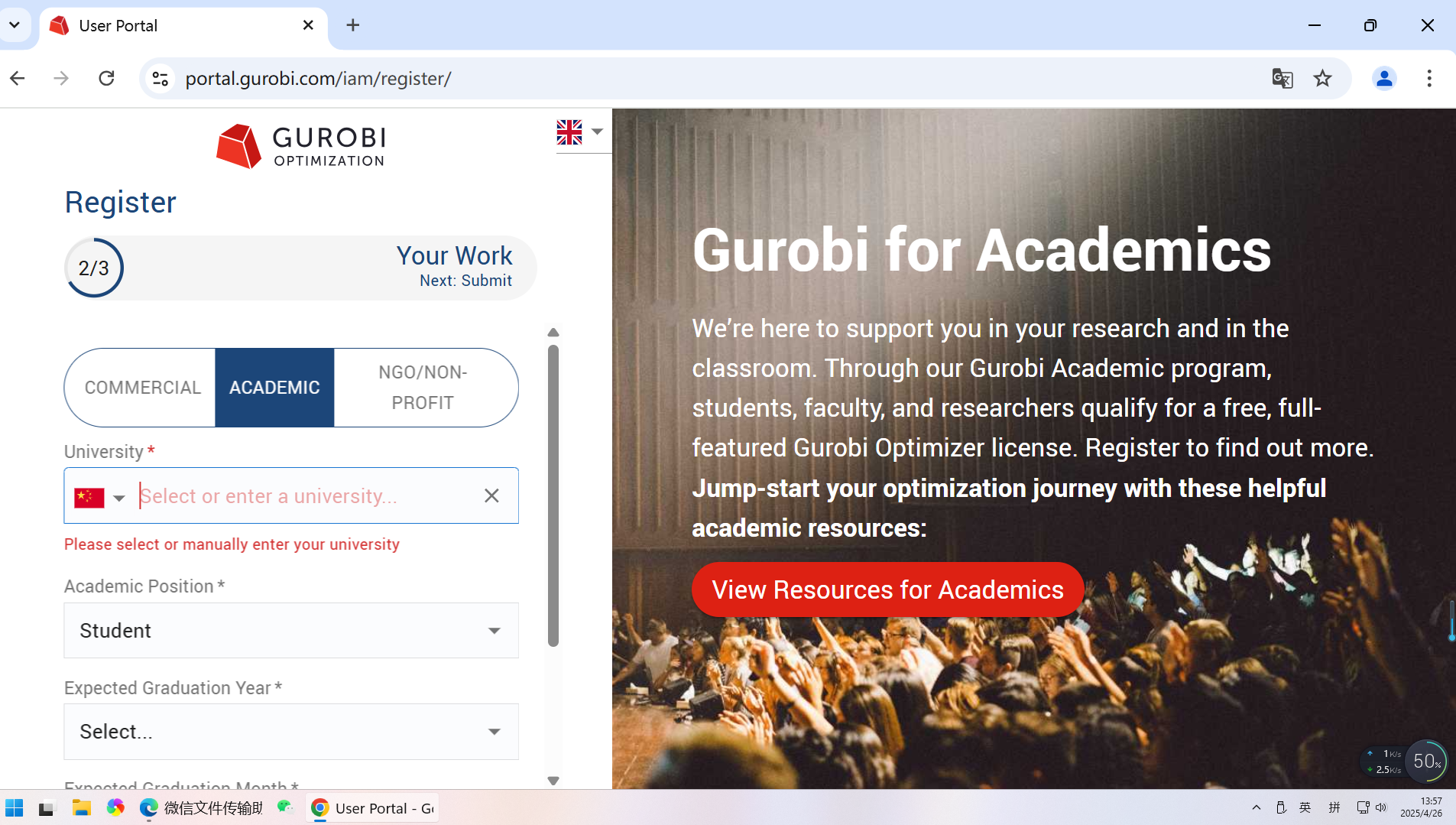Click the 'Your Work' step title
The image size is (1456, 825).
454,255
